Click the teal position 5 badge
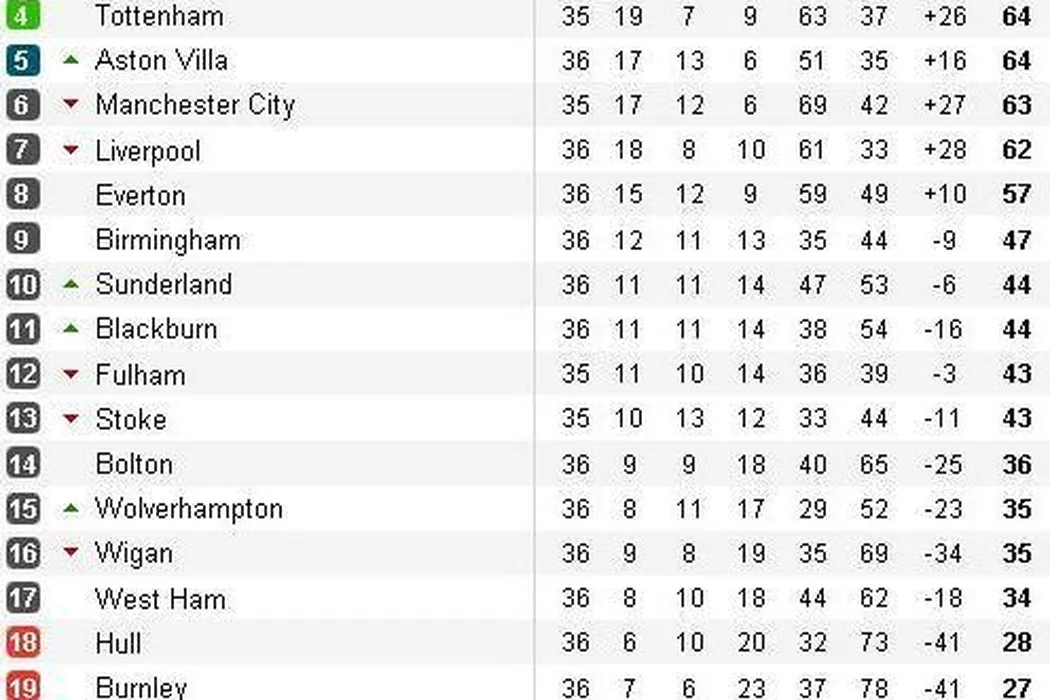The image size is (1050, 700). pyautogui.click(x=22, y=61)
